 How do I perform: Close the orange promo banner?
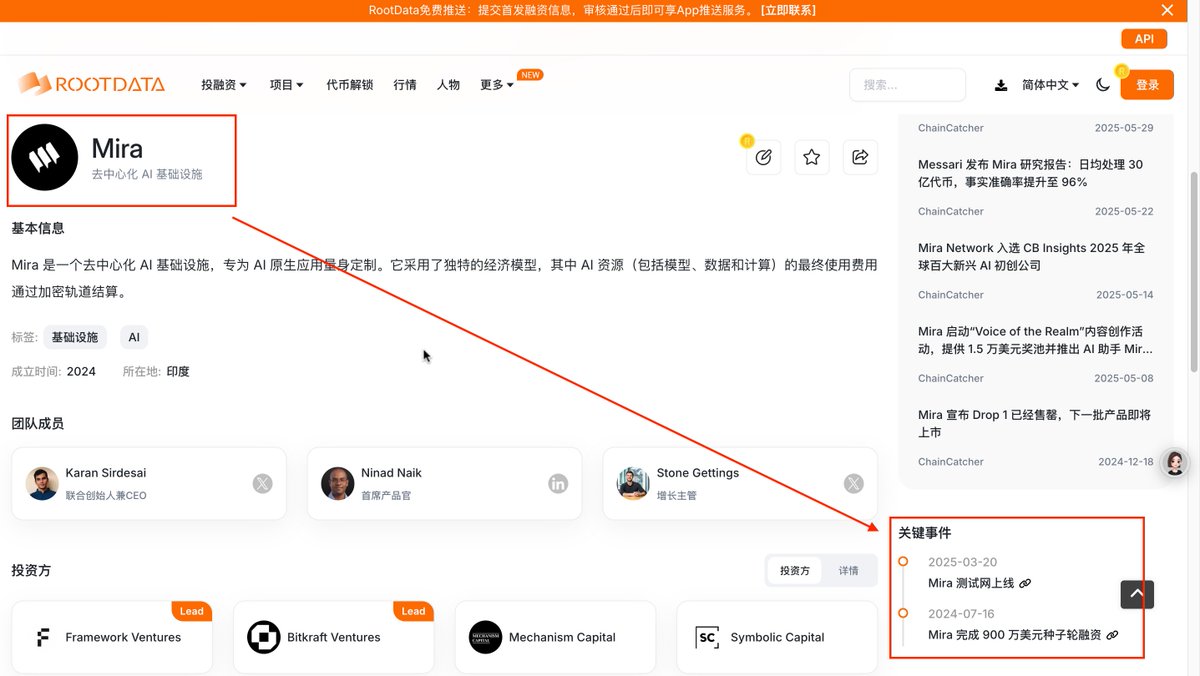pyautogui.click(x=1167, y=10)
